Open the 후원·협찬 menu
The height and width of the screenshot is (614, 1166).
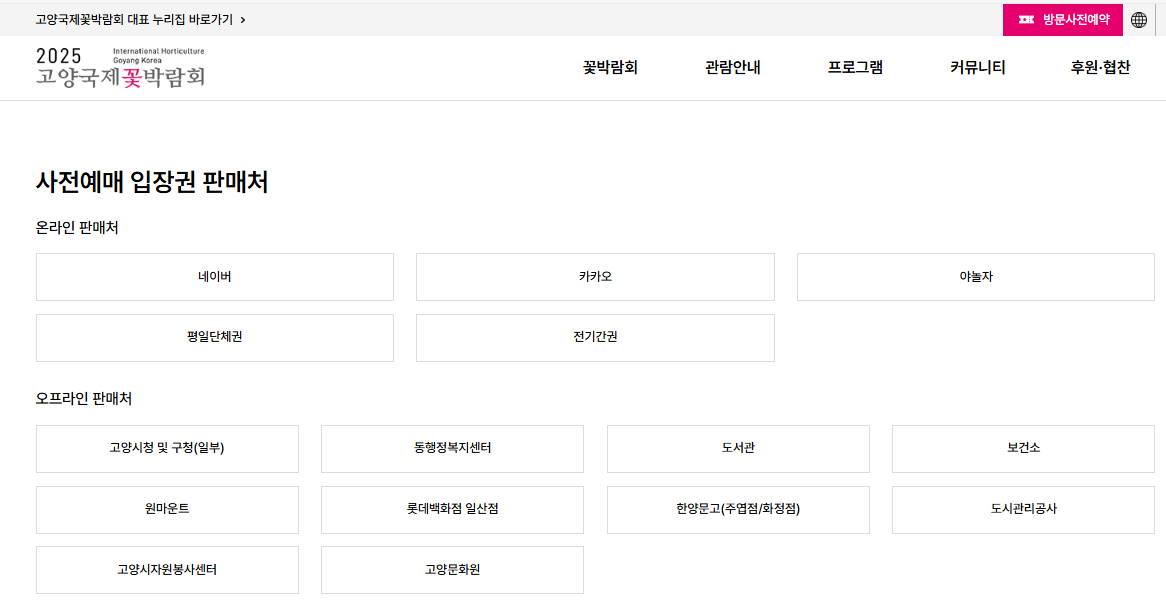tap(1098, 67)
